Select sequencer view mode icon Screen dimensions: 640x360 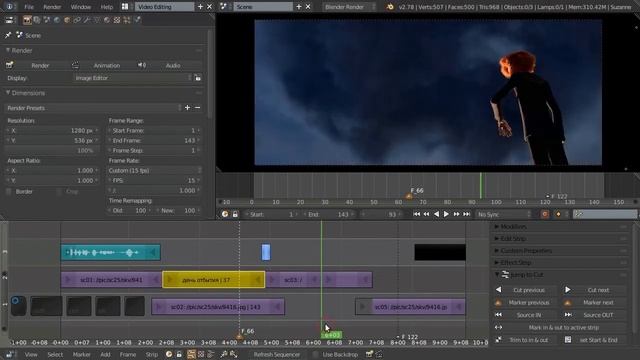tap(191, 354)
